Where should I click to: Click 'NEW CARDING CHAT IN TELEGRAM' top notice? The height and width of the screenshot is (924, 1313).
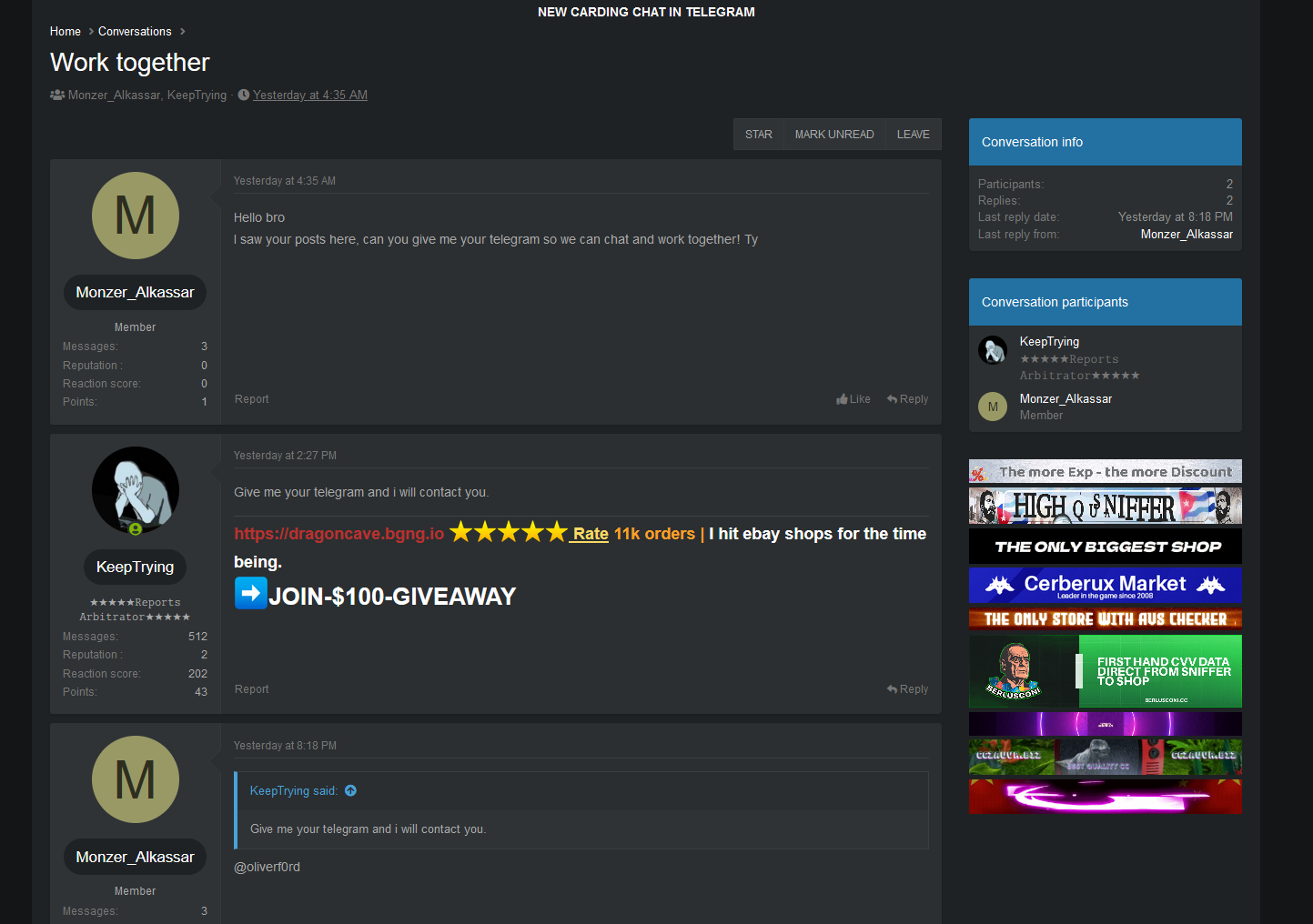tap(646, 12)
